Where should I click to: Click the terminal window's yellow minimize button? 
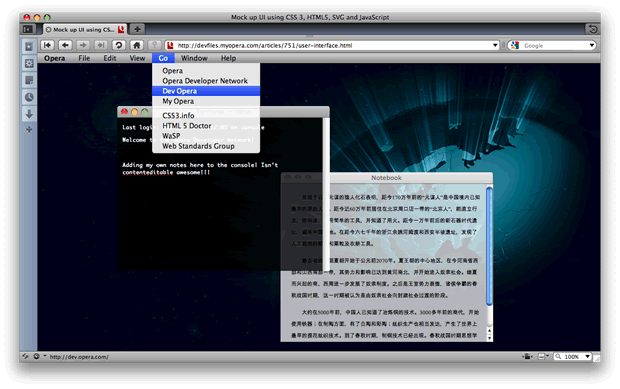(134, 112)
